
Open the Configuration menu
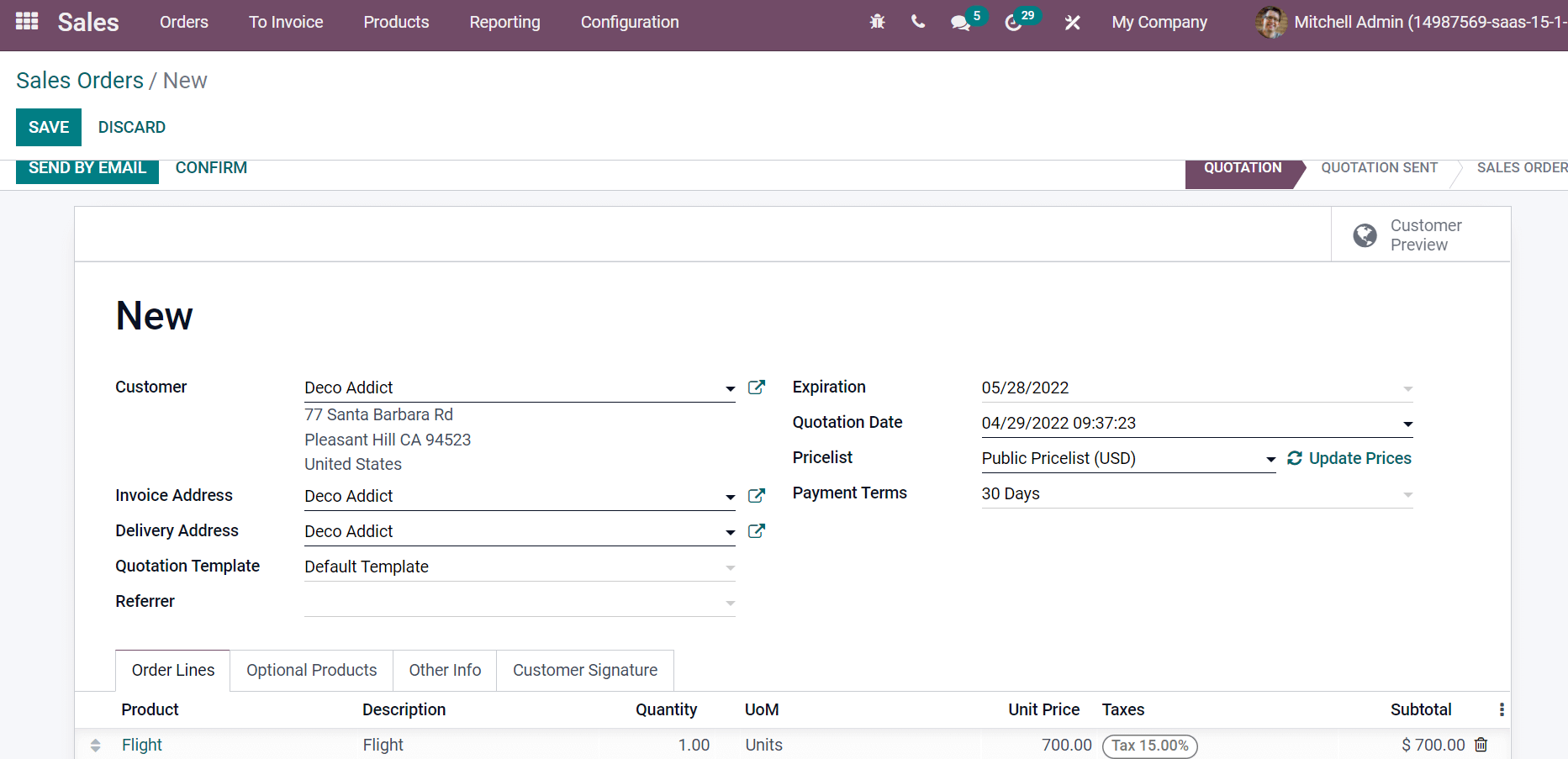pos(630,22)
